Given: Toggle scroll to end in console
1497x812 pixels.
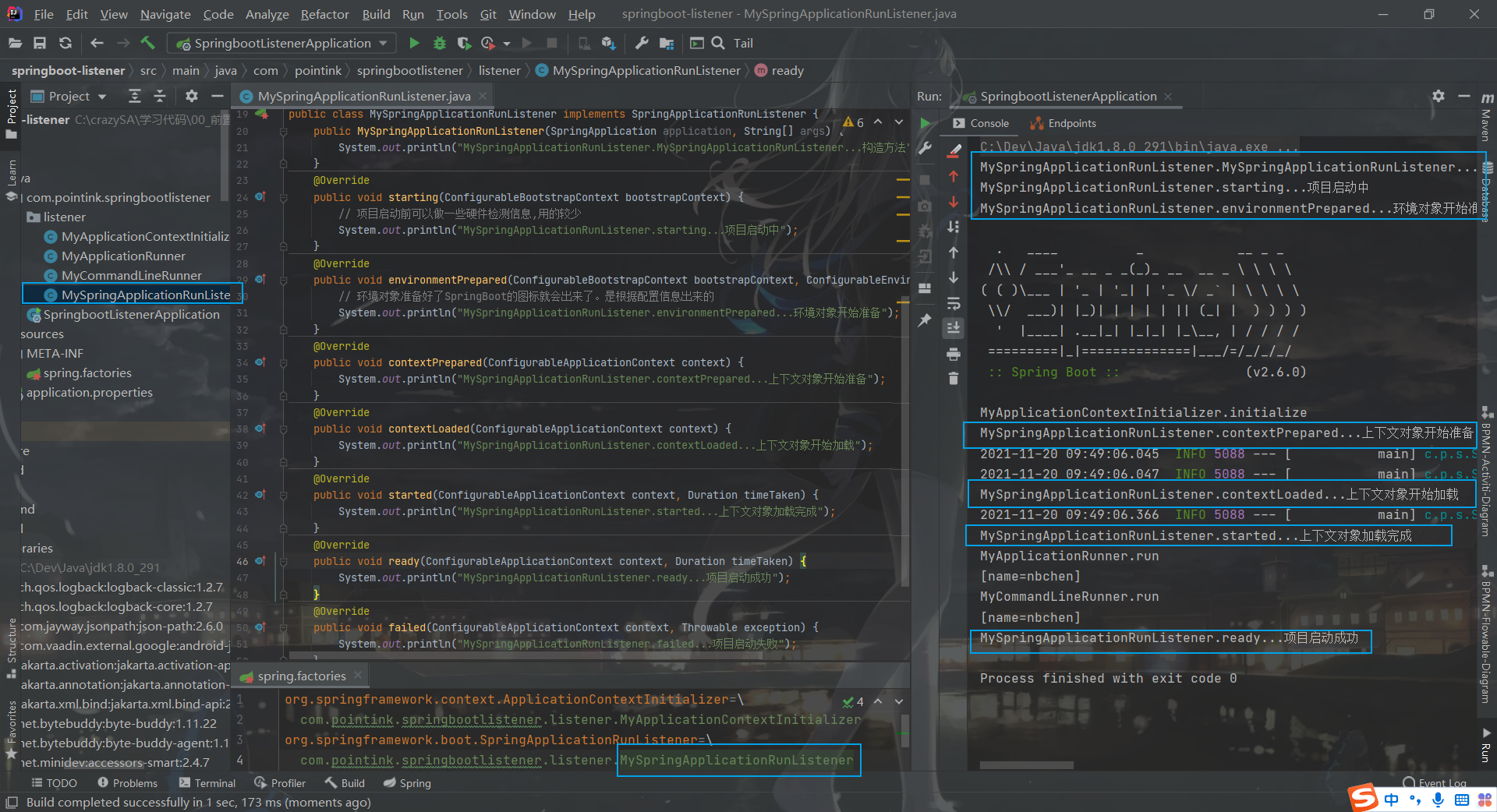Looking at the screenshot, I should (x=954, y=328).
